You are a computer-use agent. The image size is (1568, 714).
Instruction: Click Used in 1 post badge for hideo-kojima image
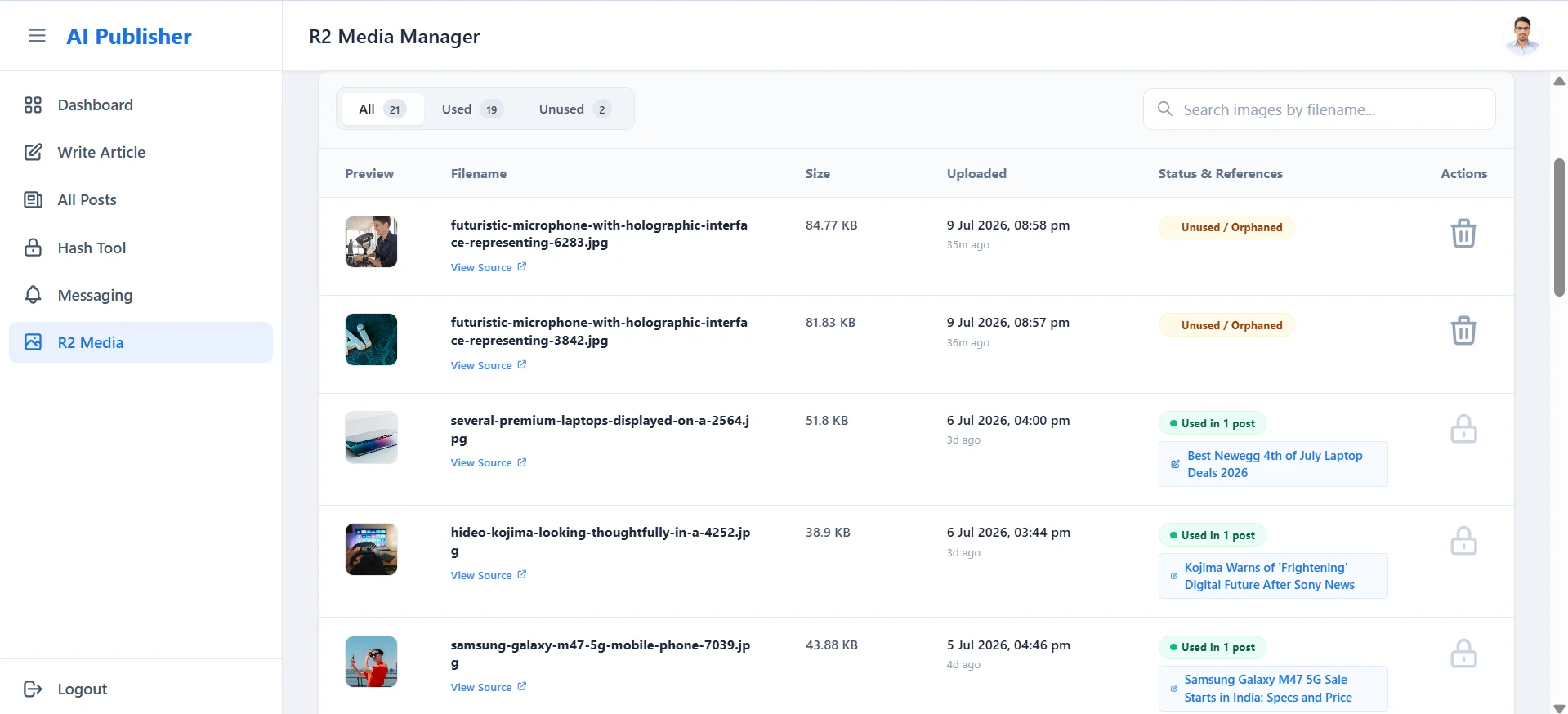coord(1213,535)
